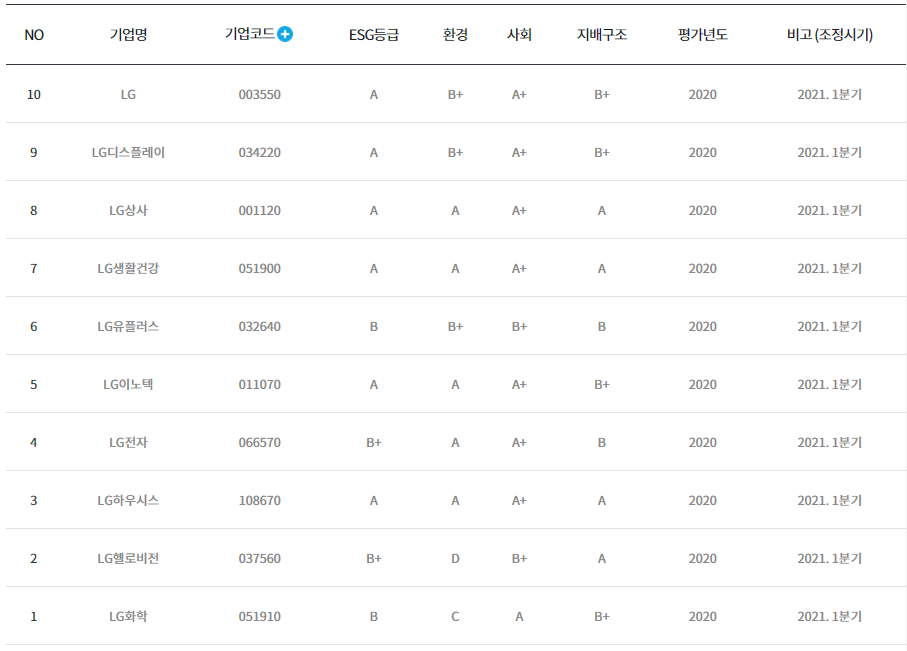Click company code 034220
The width and height of the screenshot is (907, 651).
pyautogui.click(x=260, y=152)
